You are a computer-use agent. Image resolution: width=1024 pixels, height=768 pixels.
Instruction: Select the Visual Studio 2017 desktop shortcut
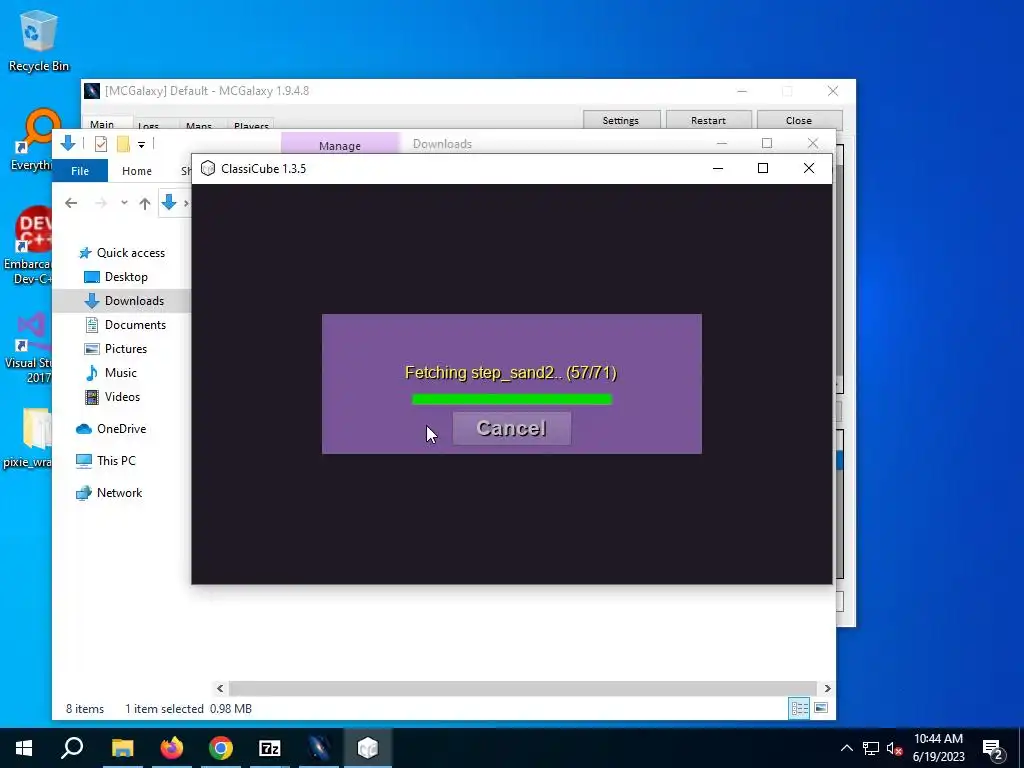29,348
